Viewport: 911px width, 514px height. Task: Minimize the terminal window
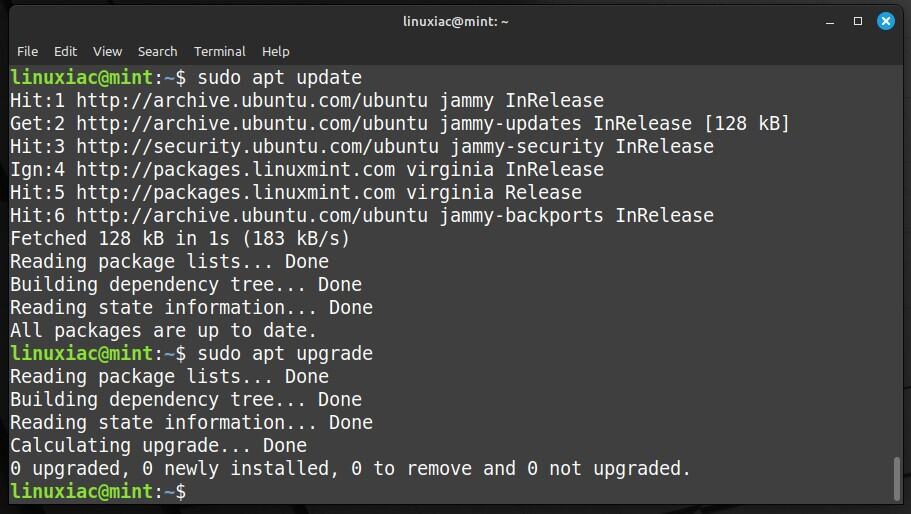click(830, 23)
